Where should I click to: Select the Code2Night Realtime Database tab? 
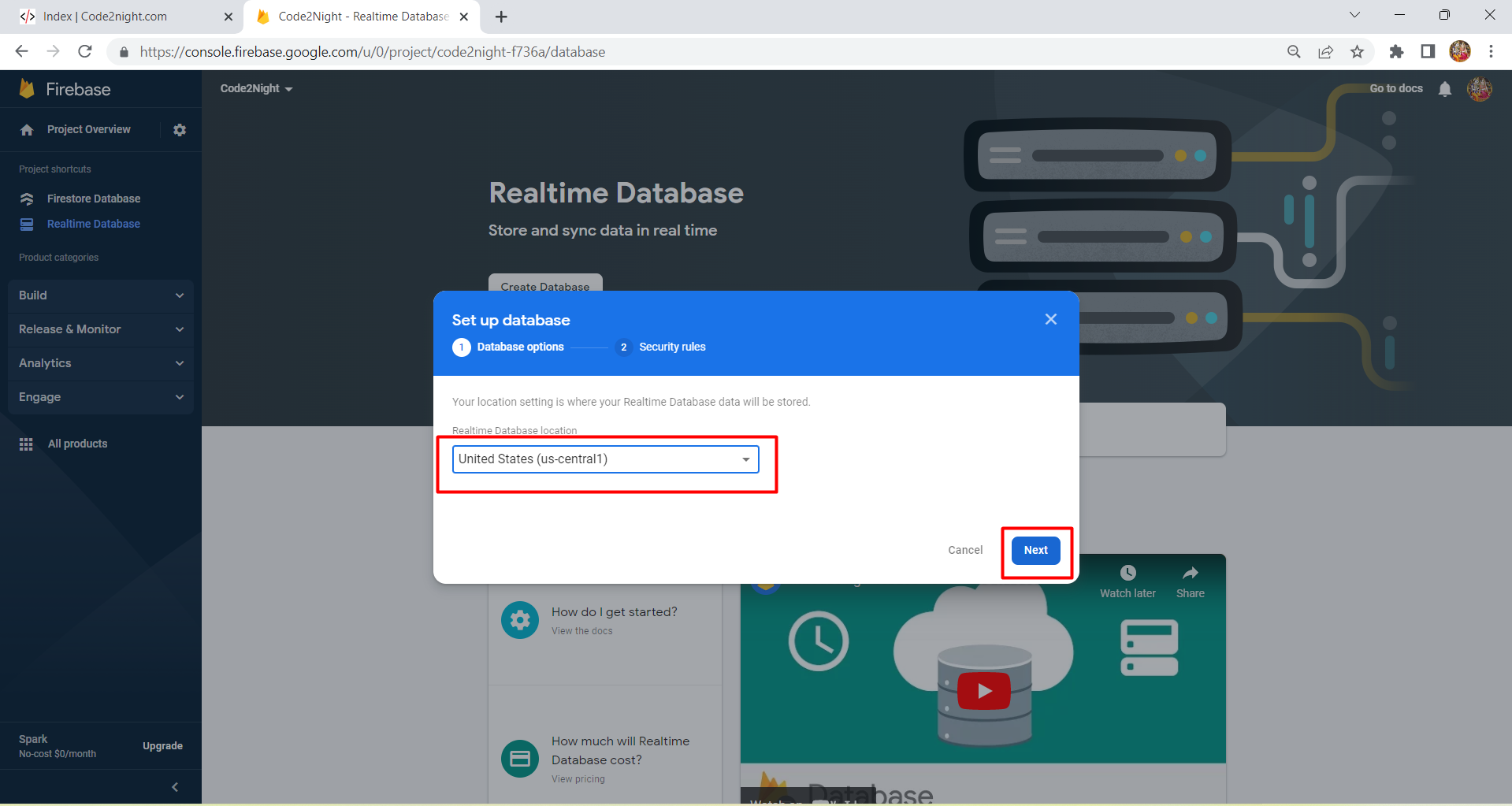[362, 17]
